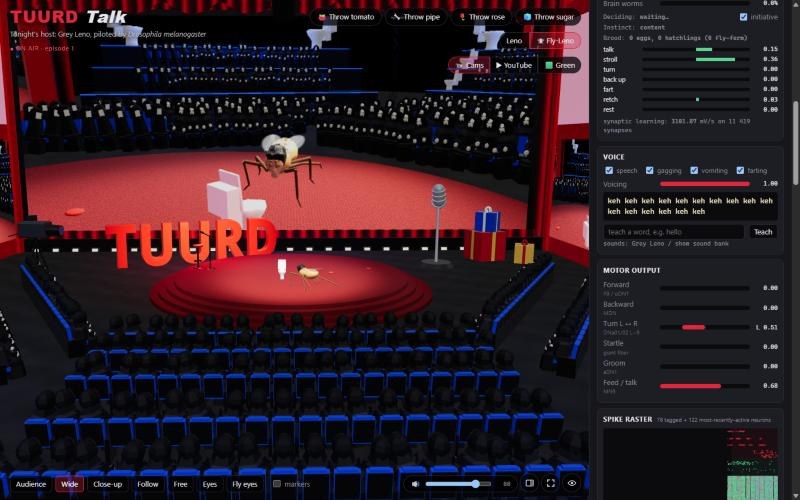Click the 'stroll' behavior row label
800x500 pixels.
(610, 60)
